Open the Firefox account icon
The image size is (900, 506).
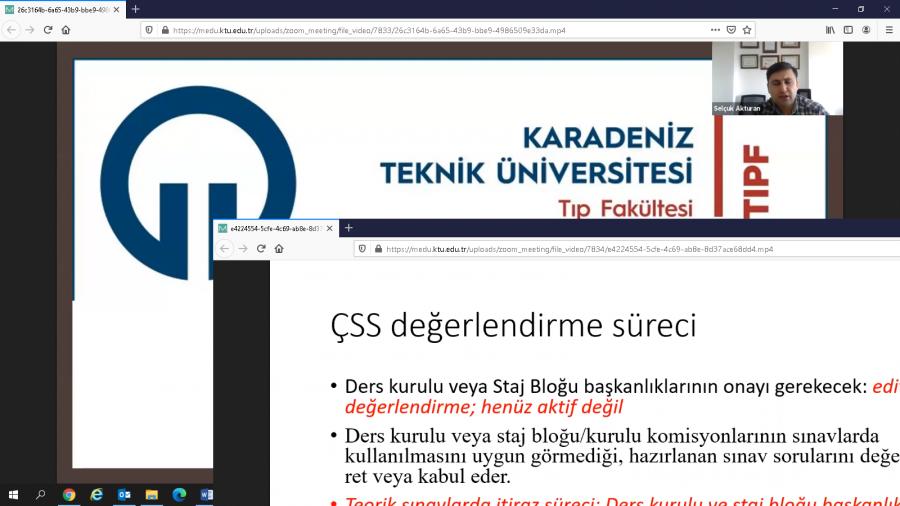pos(866,30)
